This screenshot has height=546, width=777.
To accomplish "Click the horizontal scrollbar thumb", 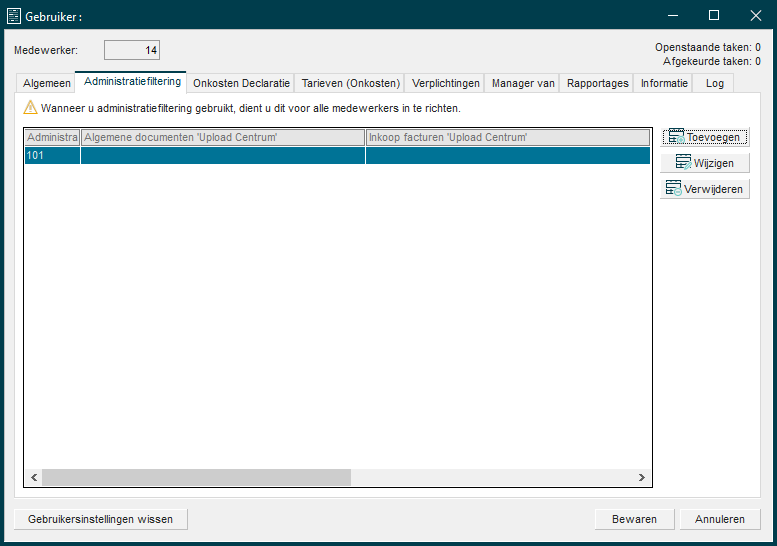I will 196,478.
